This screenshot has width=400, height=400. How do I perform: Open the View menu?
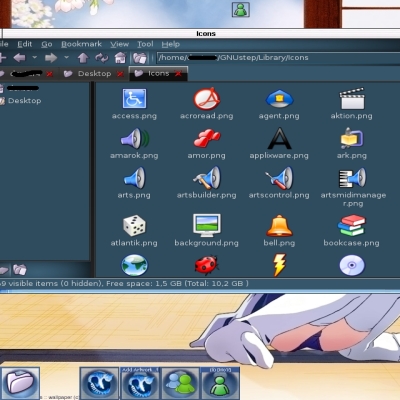[x=120, y=44]
